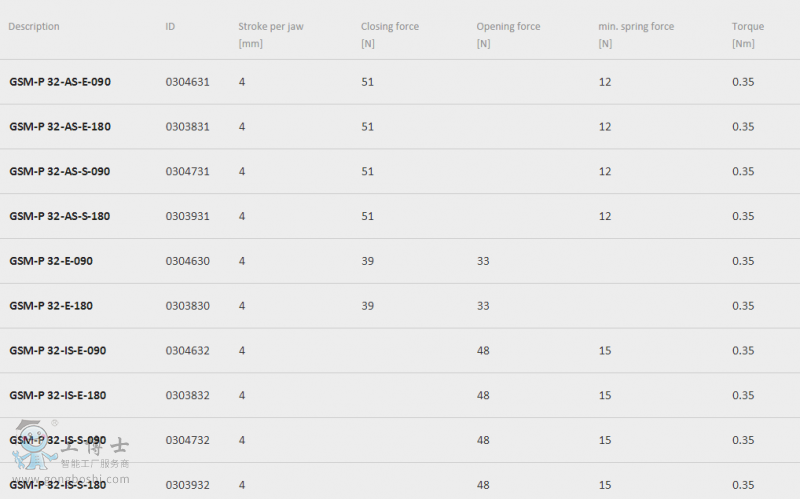Select GSM-P 32-IS-E-090 description

[x=58, y=351]
